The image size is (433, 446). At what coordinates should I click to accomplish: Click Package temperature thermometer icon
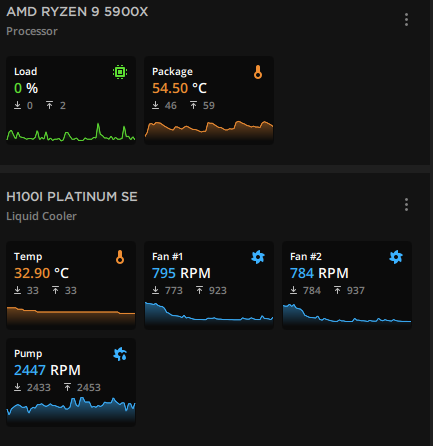[x=258, y=72]
